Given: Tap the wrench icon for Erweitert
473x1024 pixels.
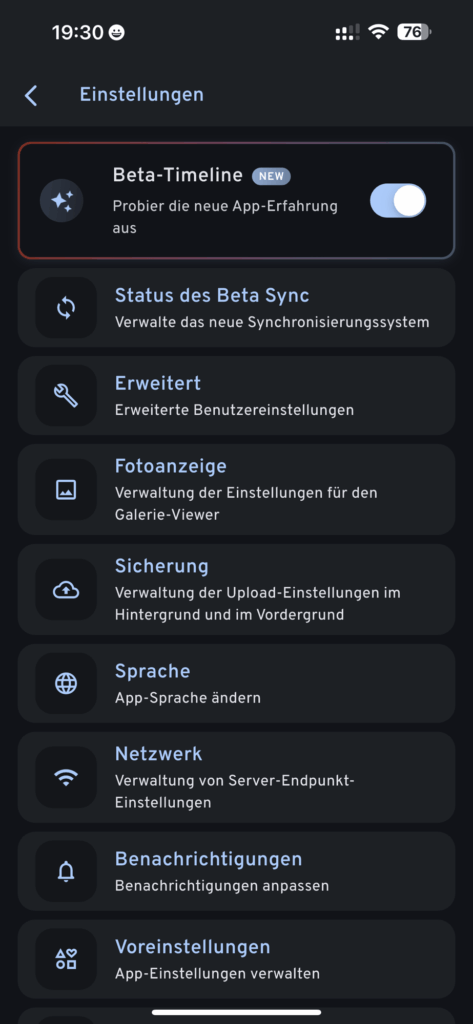Looking at the screenshot, I should pos(66,396).
